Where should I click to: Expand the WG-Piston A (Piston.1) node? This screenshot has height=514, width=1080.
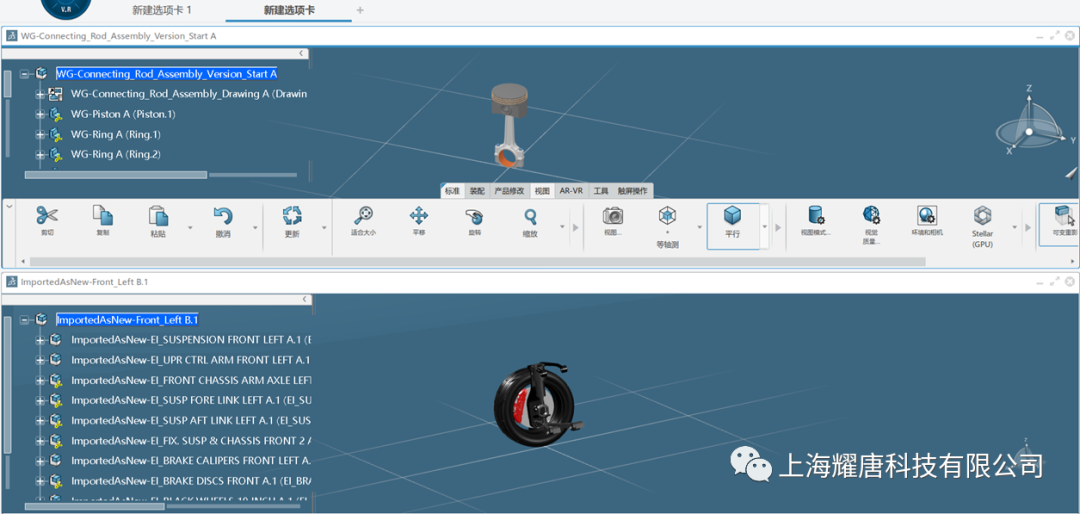(x=39, y=114)
